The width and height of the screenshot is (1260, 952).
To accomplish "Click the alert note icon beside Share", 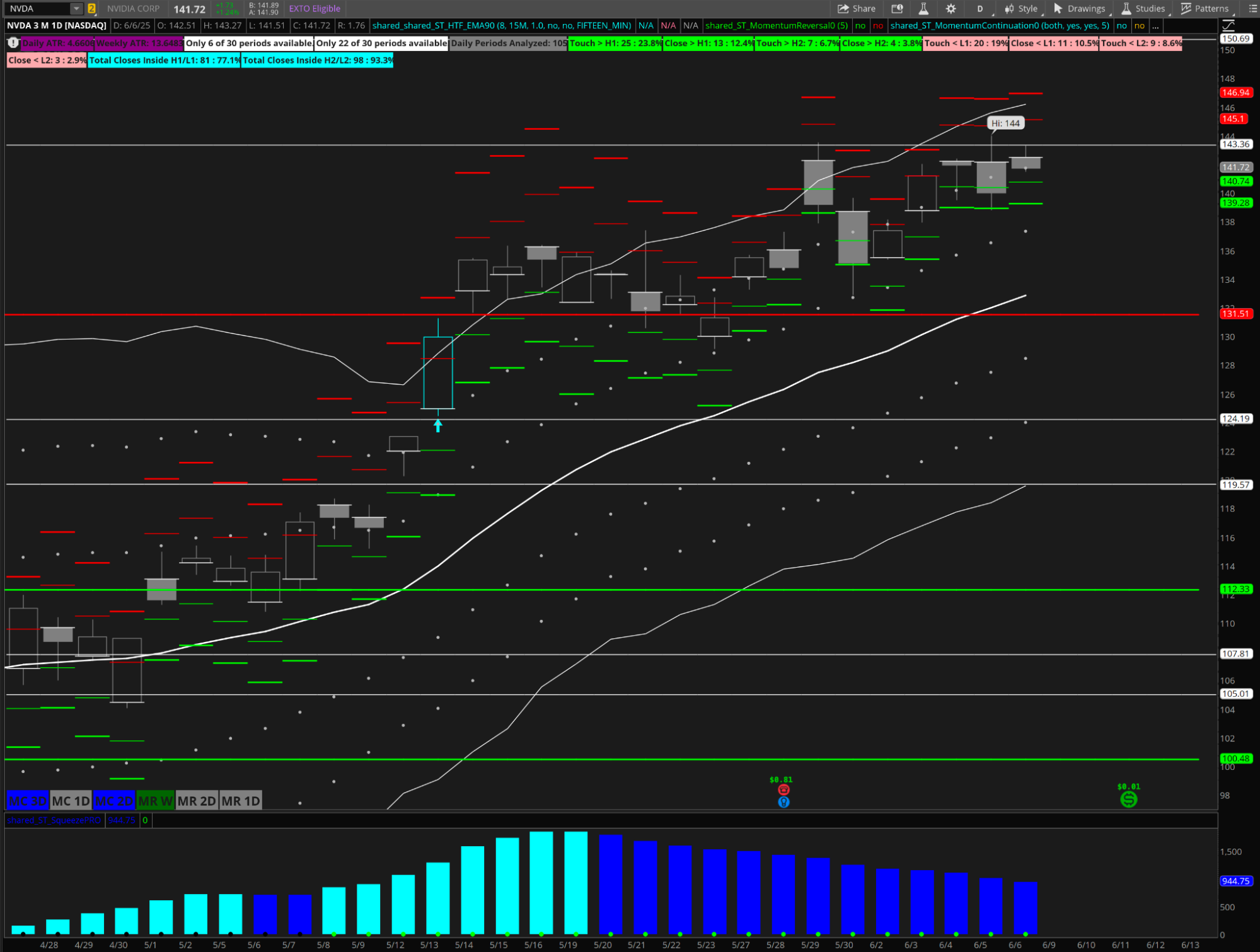I will click(896, 8).
